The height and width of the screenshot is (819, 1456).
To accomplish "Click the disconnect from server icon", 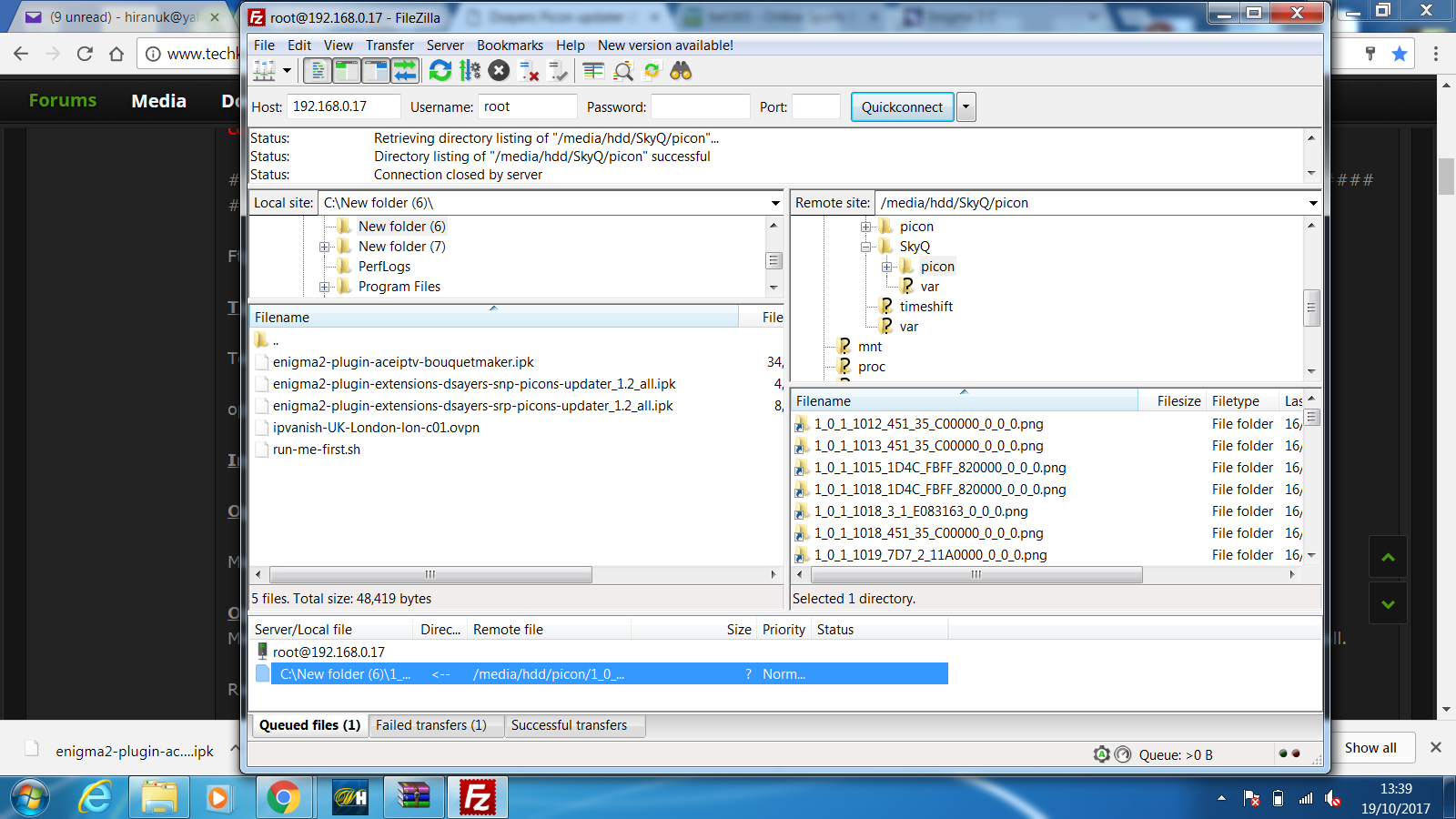I will 529,70.
